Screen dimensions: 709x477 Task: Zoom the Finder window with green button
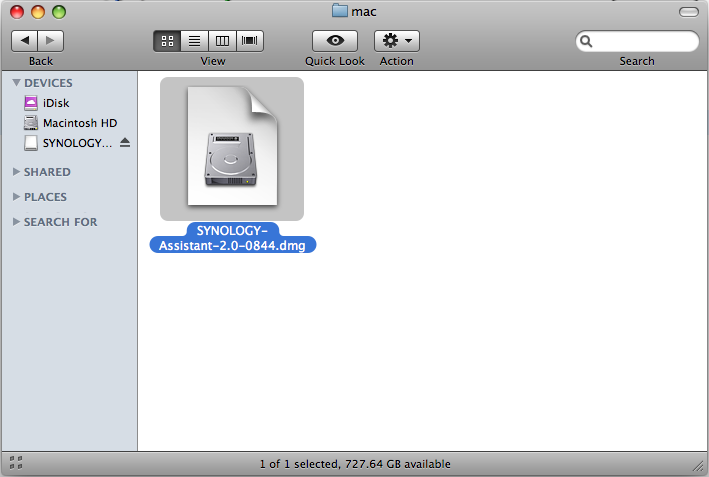click(59, 12)
